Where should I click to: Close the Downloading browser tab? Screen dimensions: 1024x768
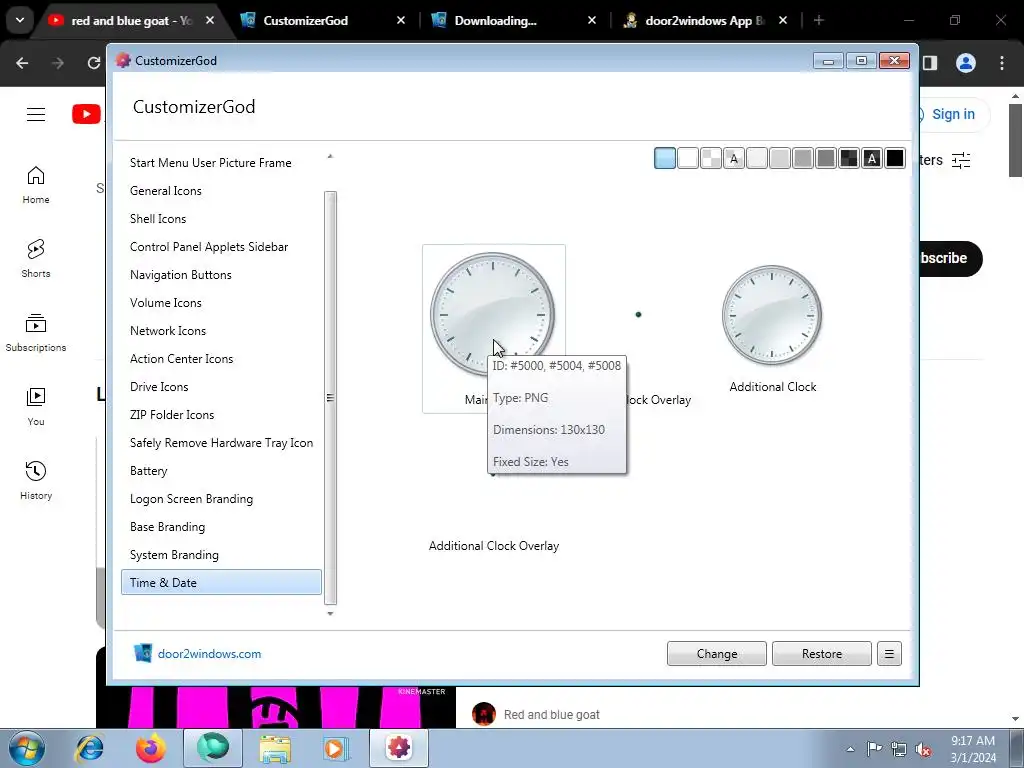pyautogui.click(x=592, y=21)
